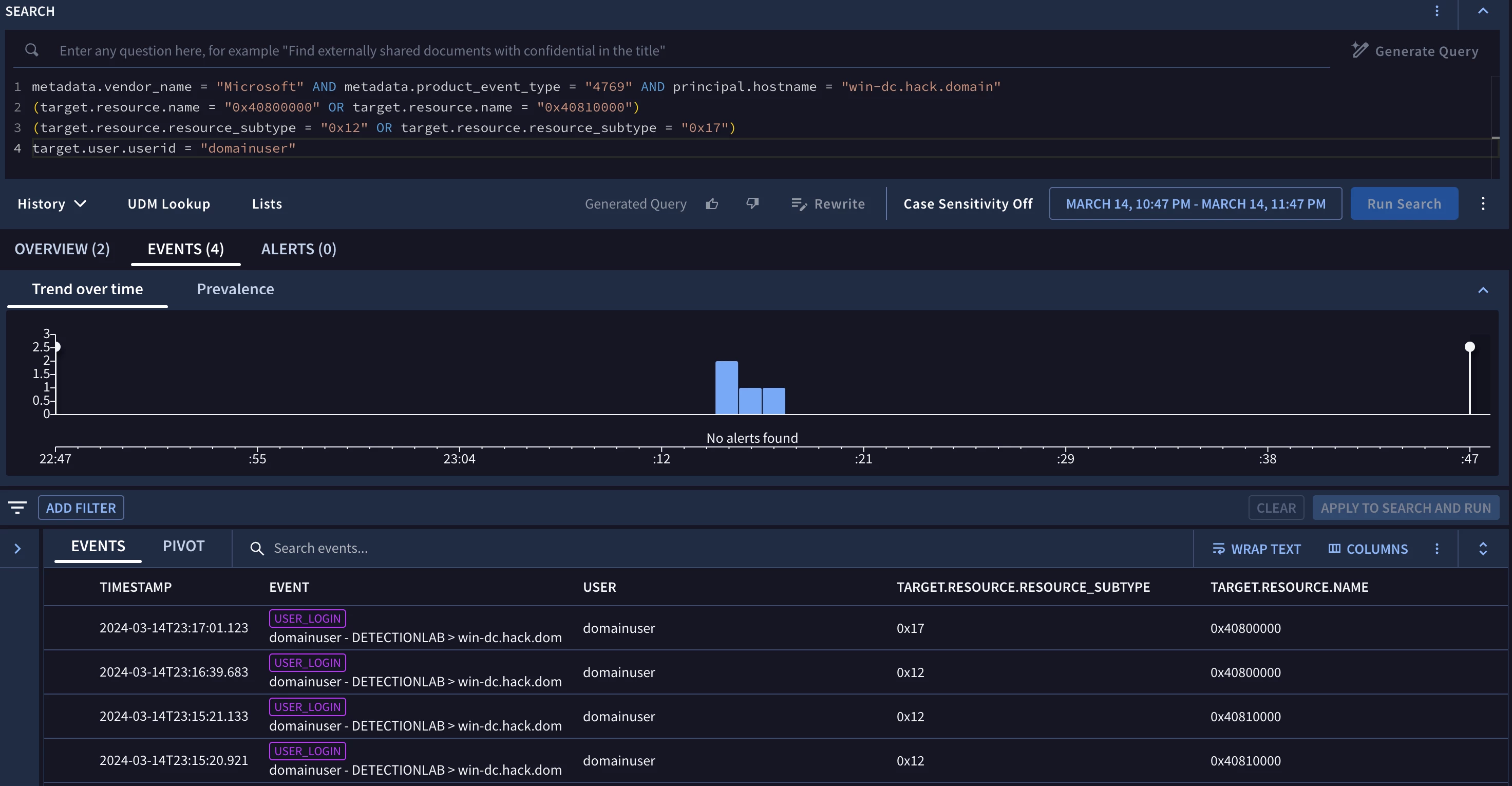The image size is (1512, 786).
Task: Open the Search panel three-dot menu
Action: tap(1437, 11)
